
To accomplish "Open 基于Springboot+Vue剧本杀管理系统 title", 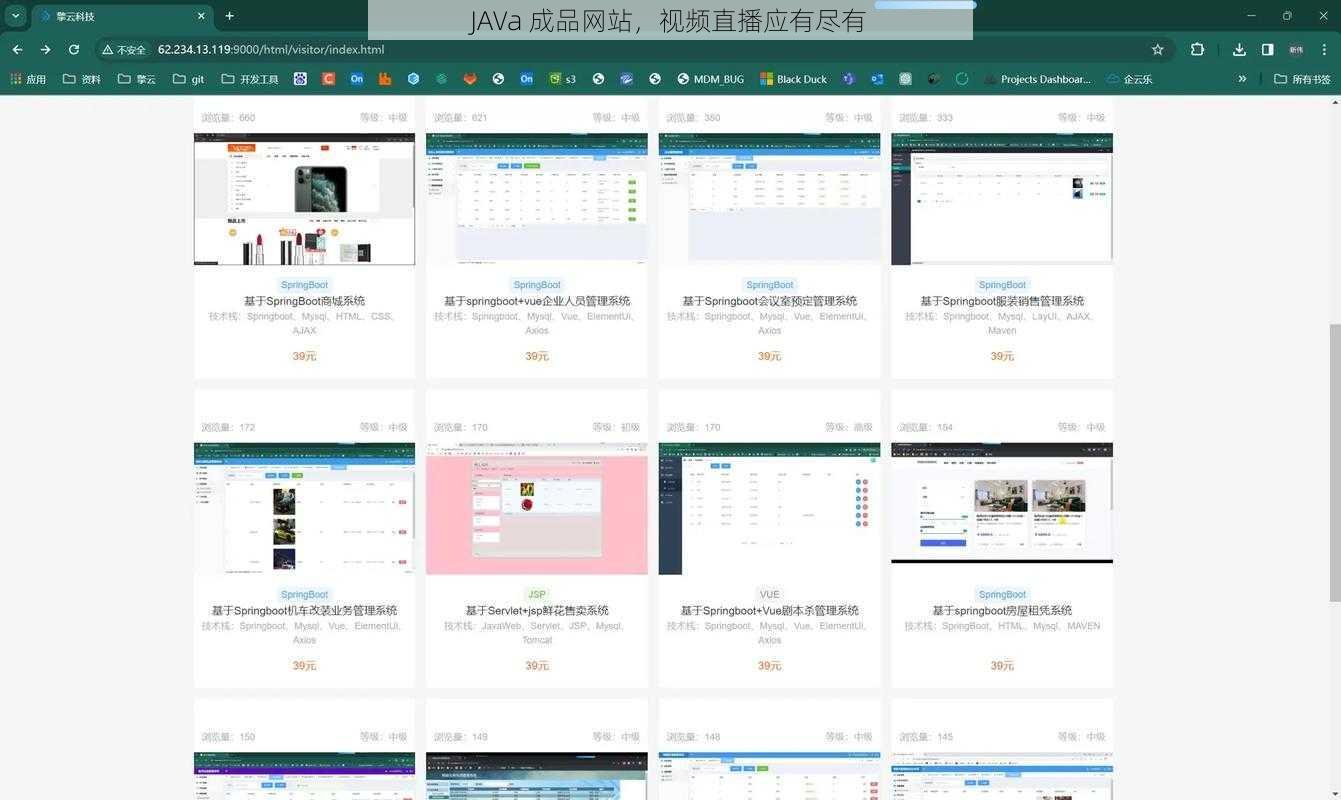I will coord(769,610).
